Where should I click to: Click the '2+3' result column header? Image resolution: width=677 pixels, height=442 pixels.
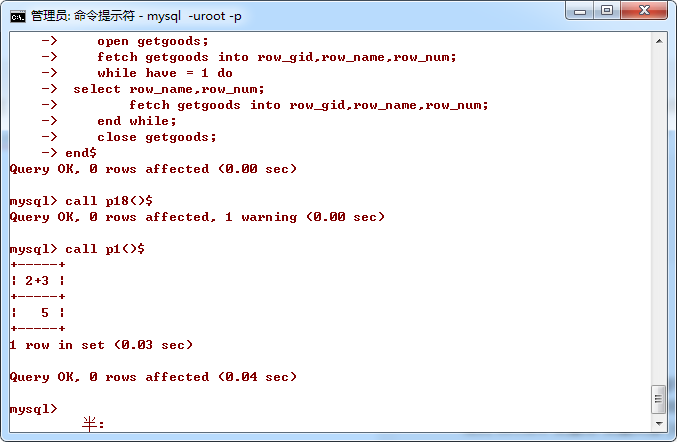pyautogui.click(x=37, y=281)
